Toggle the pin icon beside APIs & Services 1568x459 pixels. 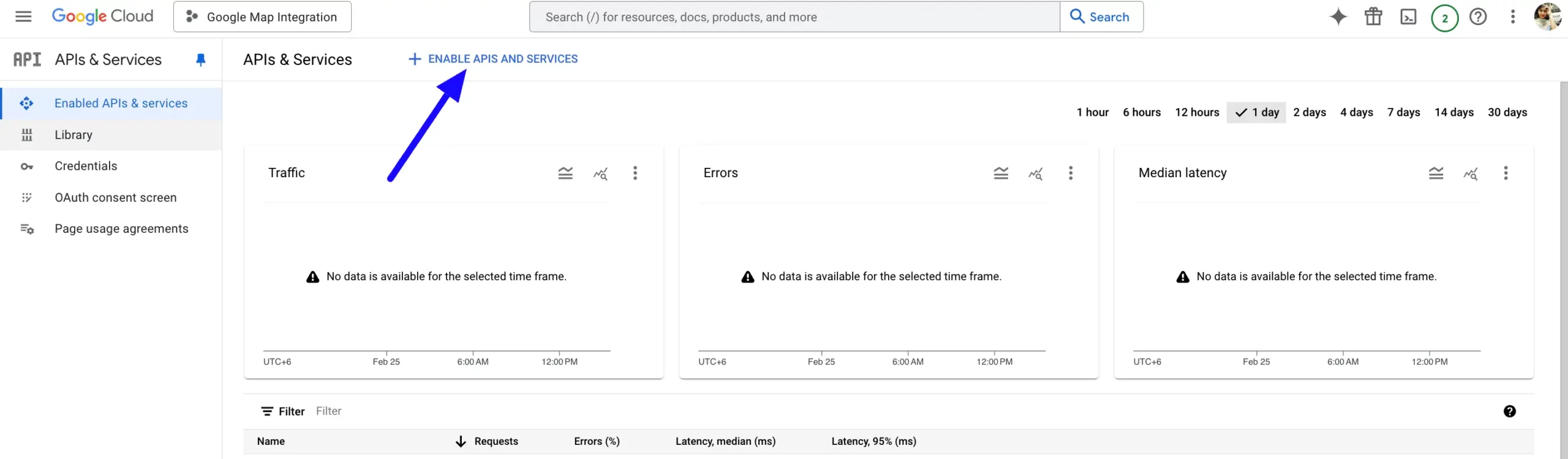point(200,59)
